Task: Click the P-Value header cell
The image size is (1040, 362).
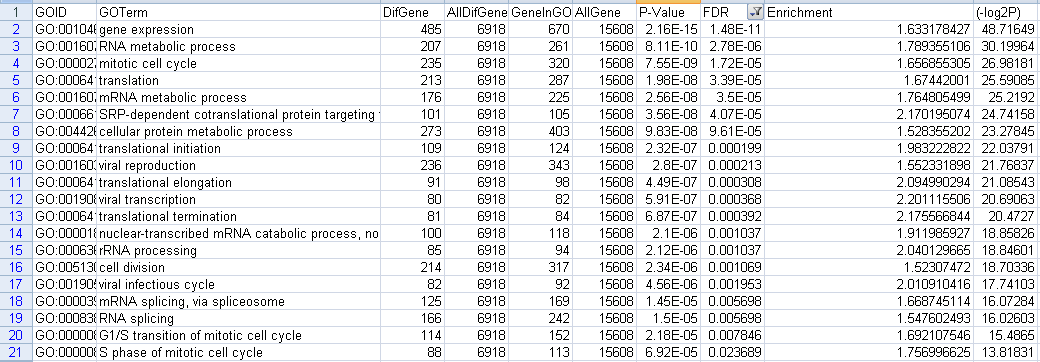Action: click(668, 12)
